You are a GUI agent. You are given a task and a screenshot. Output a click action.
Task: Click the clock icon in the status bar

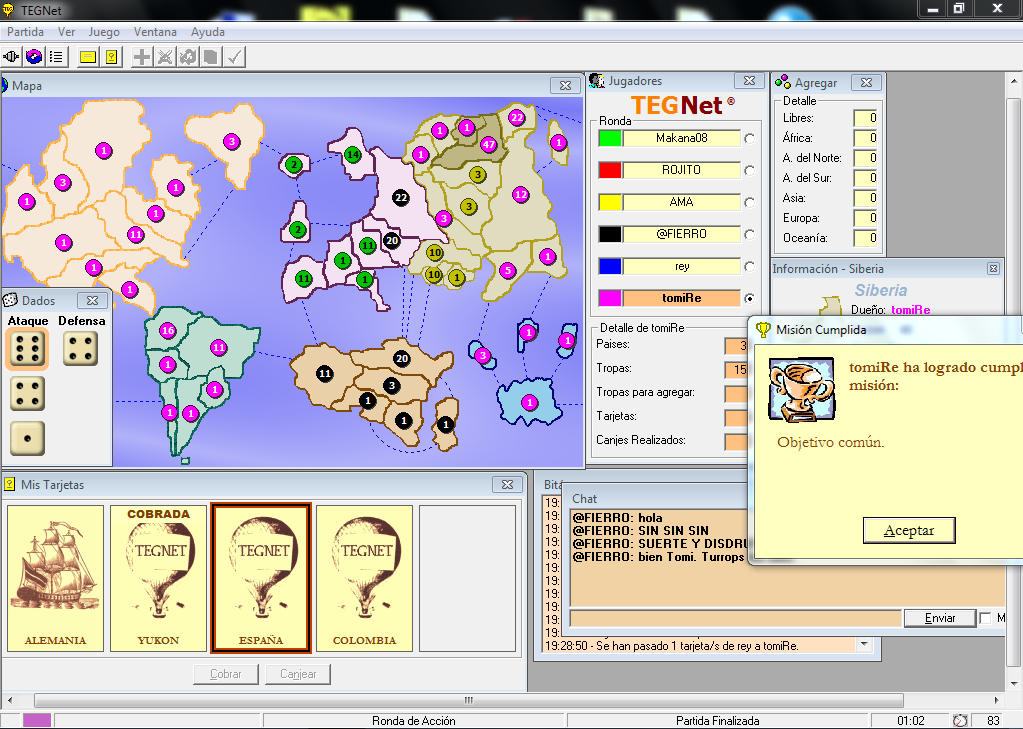(960, 721)
